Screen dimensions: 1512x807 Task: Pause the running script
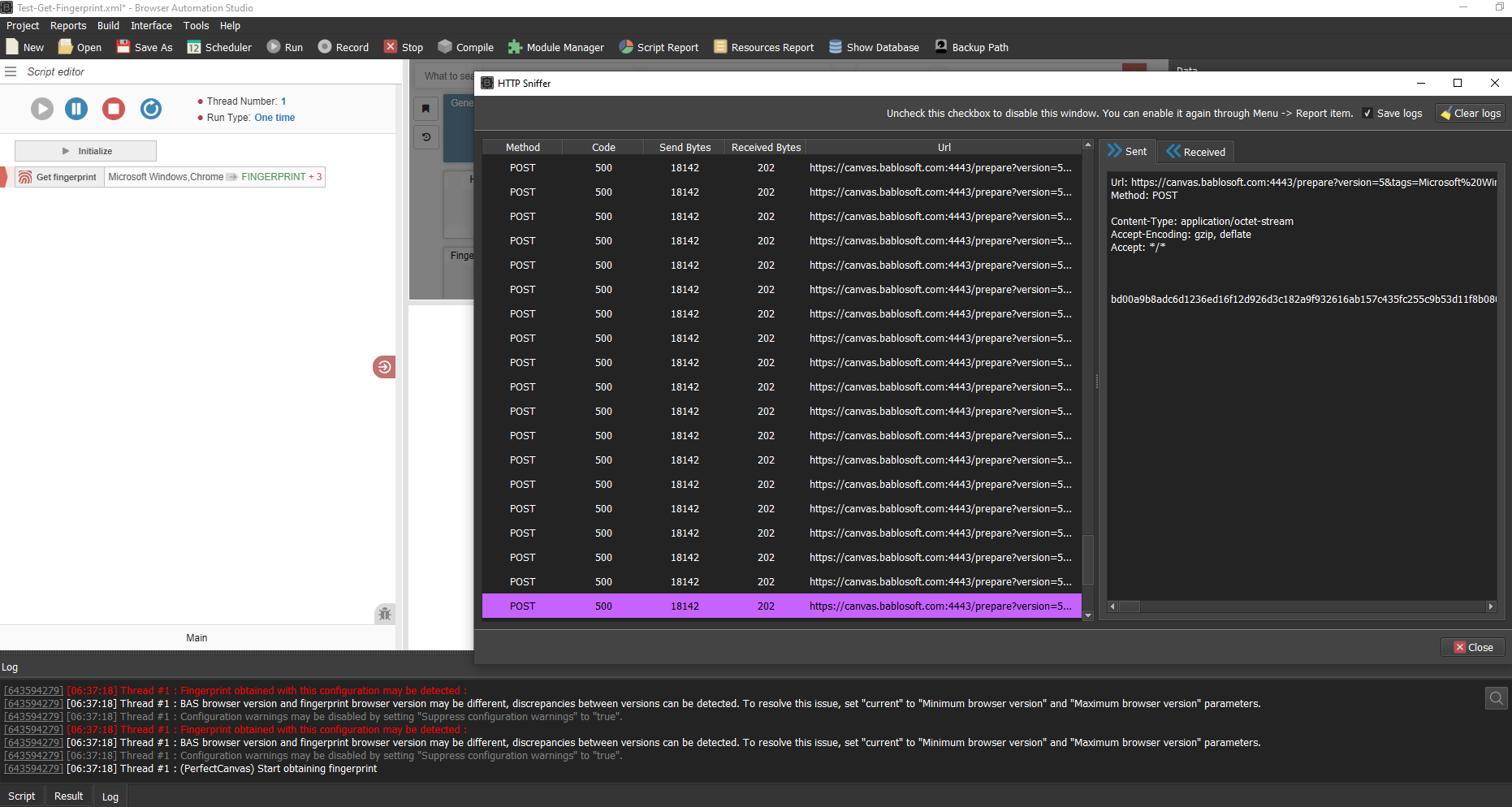pyautogui.click(x=76, y=109)
